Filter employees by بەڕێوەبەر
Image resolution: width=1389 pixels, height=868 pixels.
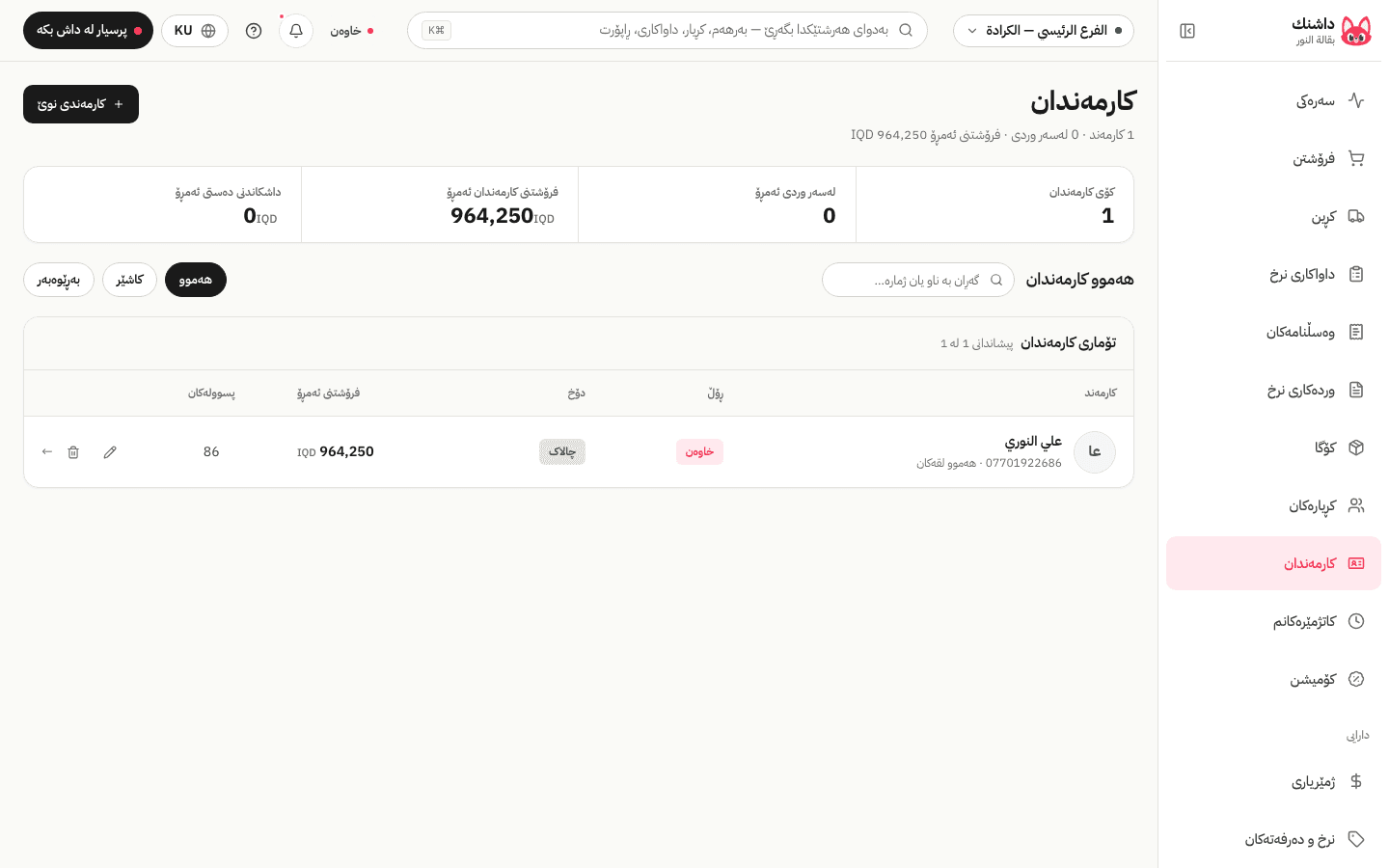pyautogui.click(x=59, y=280)
